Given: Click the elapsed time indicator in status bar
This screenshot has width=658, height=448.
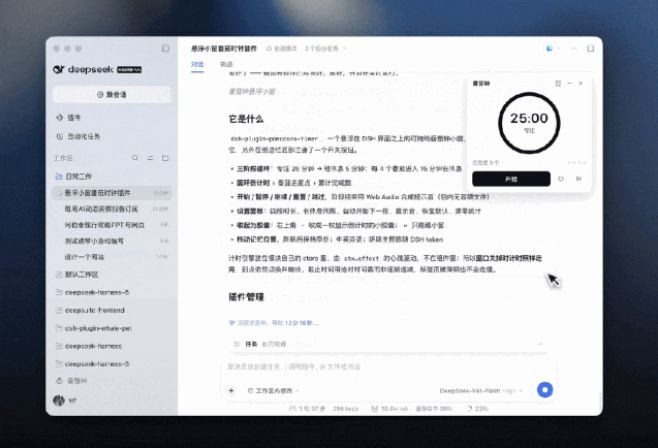Looking at the screenshot, I should pyautogui.click(x=307, y=408).
